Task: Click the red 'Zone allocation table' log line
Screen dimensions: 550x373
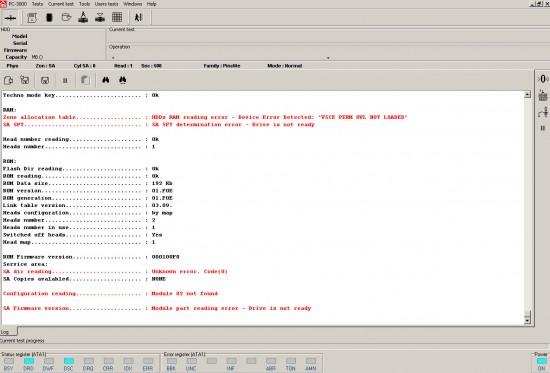Action: (205, 117)
